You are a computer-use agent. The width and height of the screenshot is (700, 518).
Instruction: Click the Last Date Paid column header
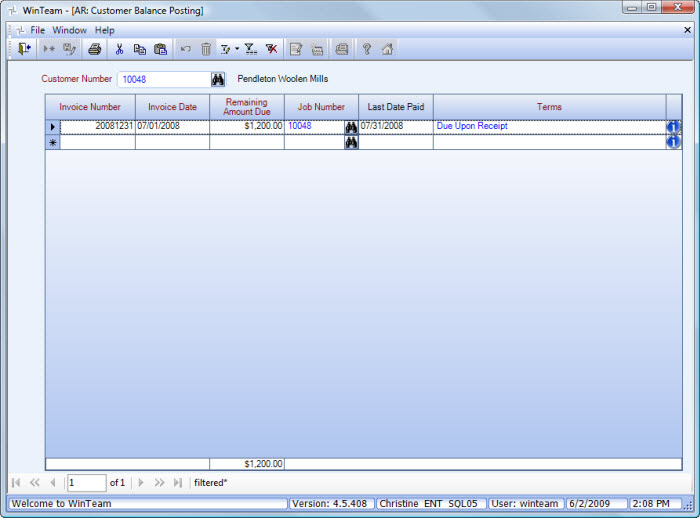[x=396, y=107]
